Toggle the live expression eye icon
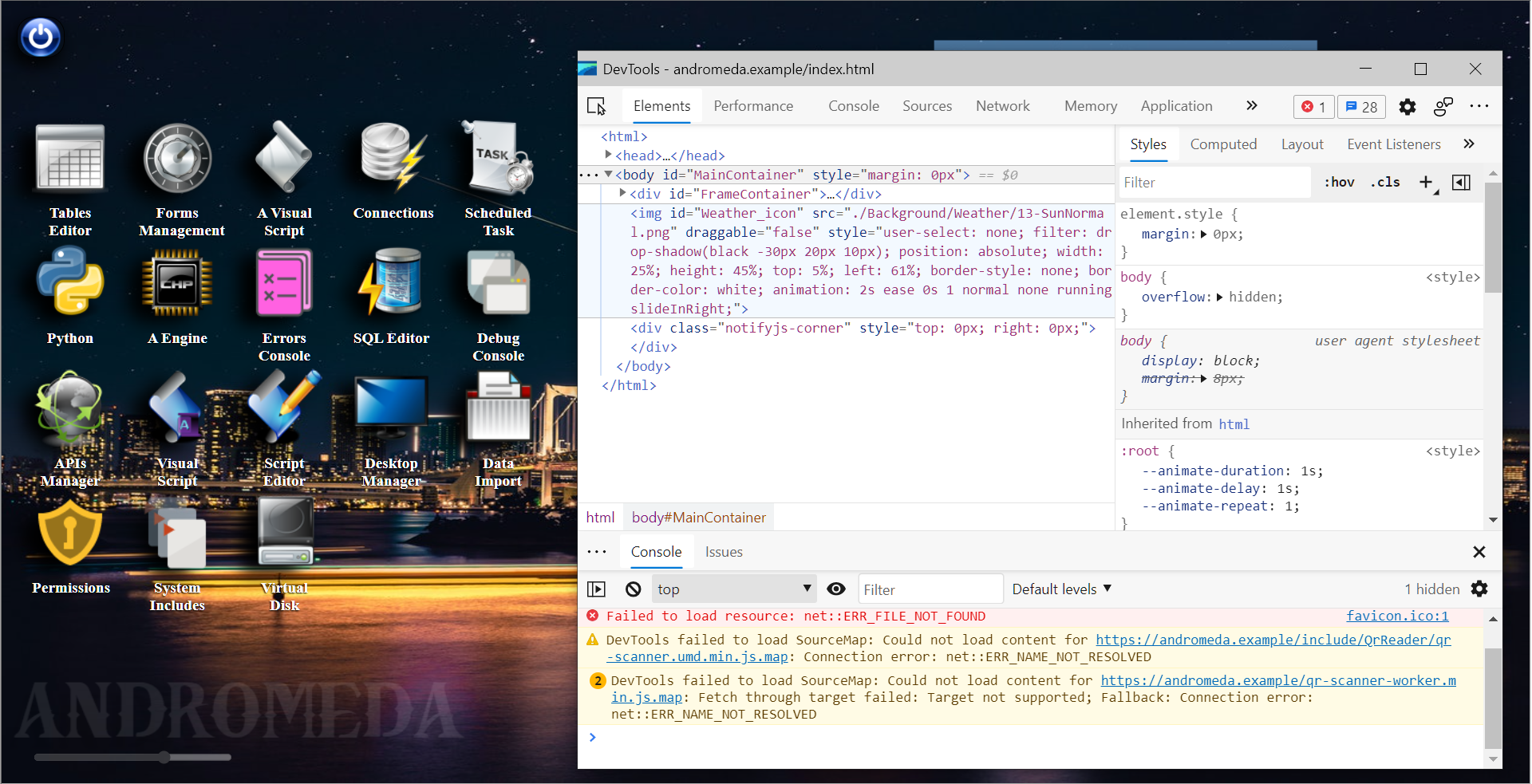The image size is (1532, 784). coord(835,589)
